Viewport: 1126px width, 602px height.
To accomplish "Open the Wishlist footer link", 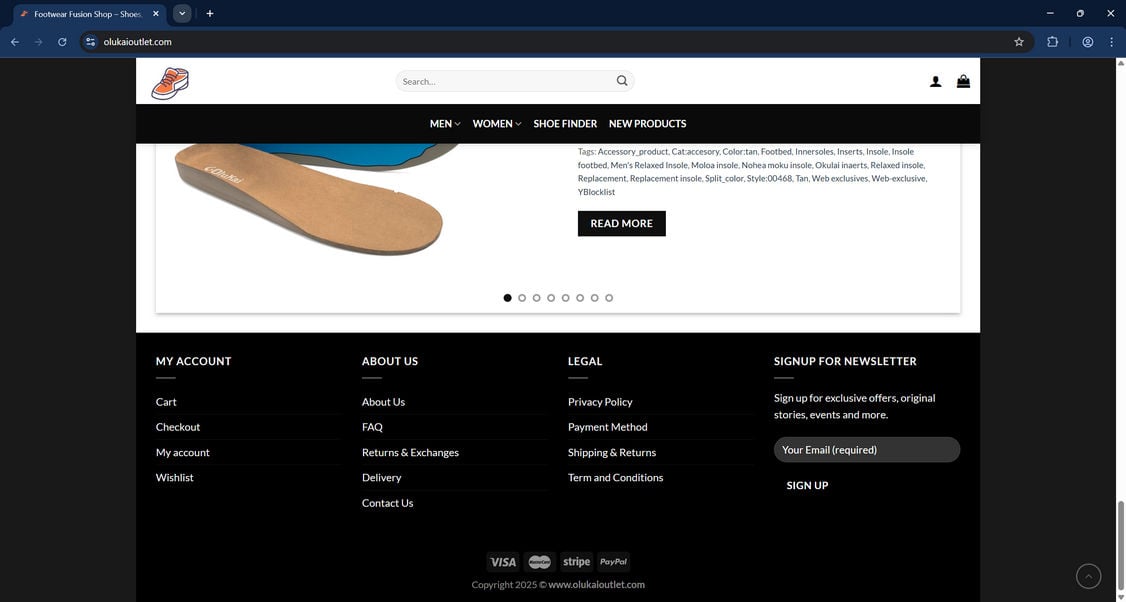I will (175, 478).
